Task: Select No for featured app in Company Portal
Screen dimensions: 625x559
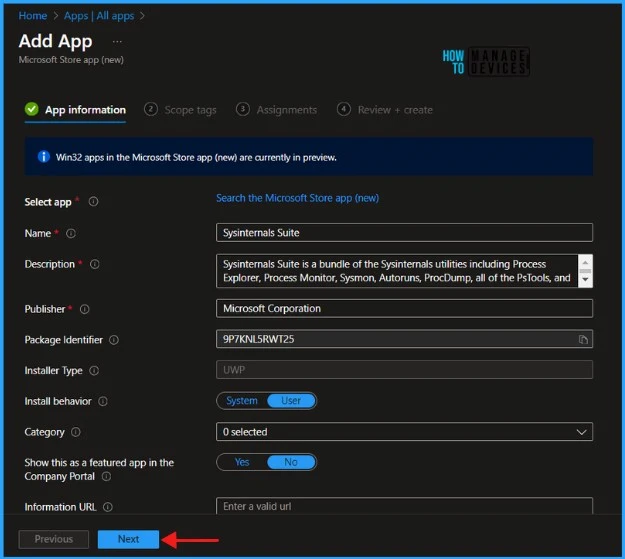Action: click(291, 462)
